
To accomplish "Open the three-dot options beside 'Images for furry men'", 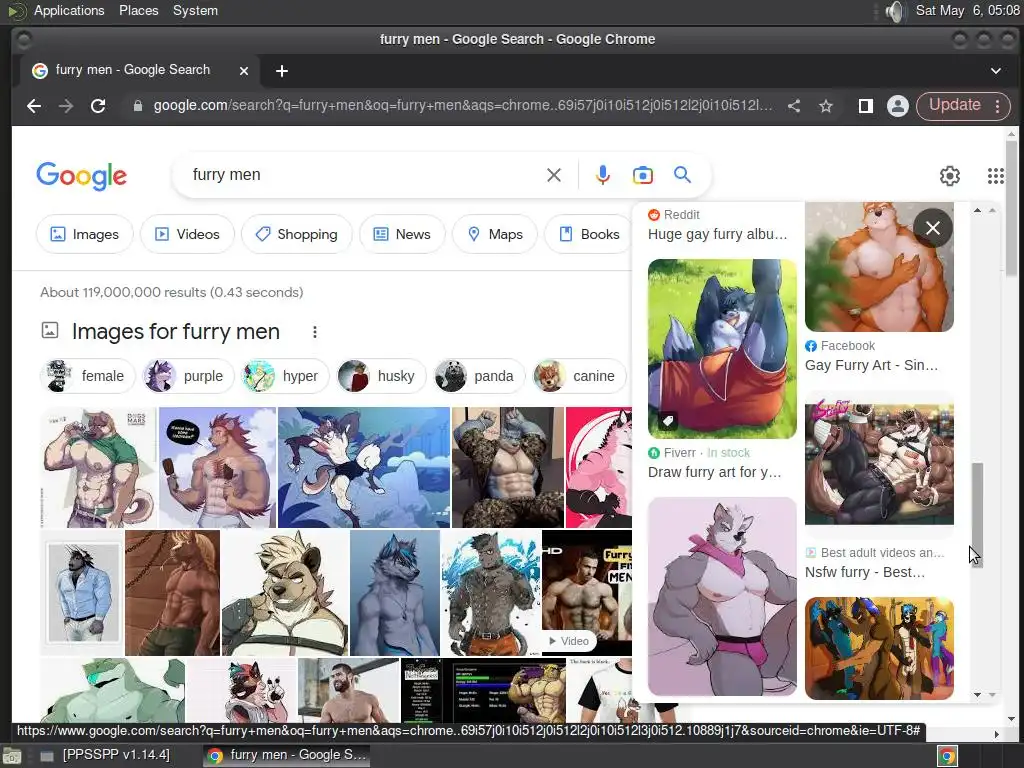I will point(315,332).
